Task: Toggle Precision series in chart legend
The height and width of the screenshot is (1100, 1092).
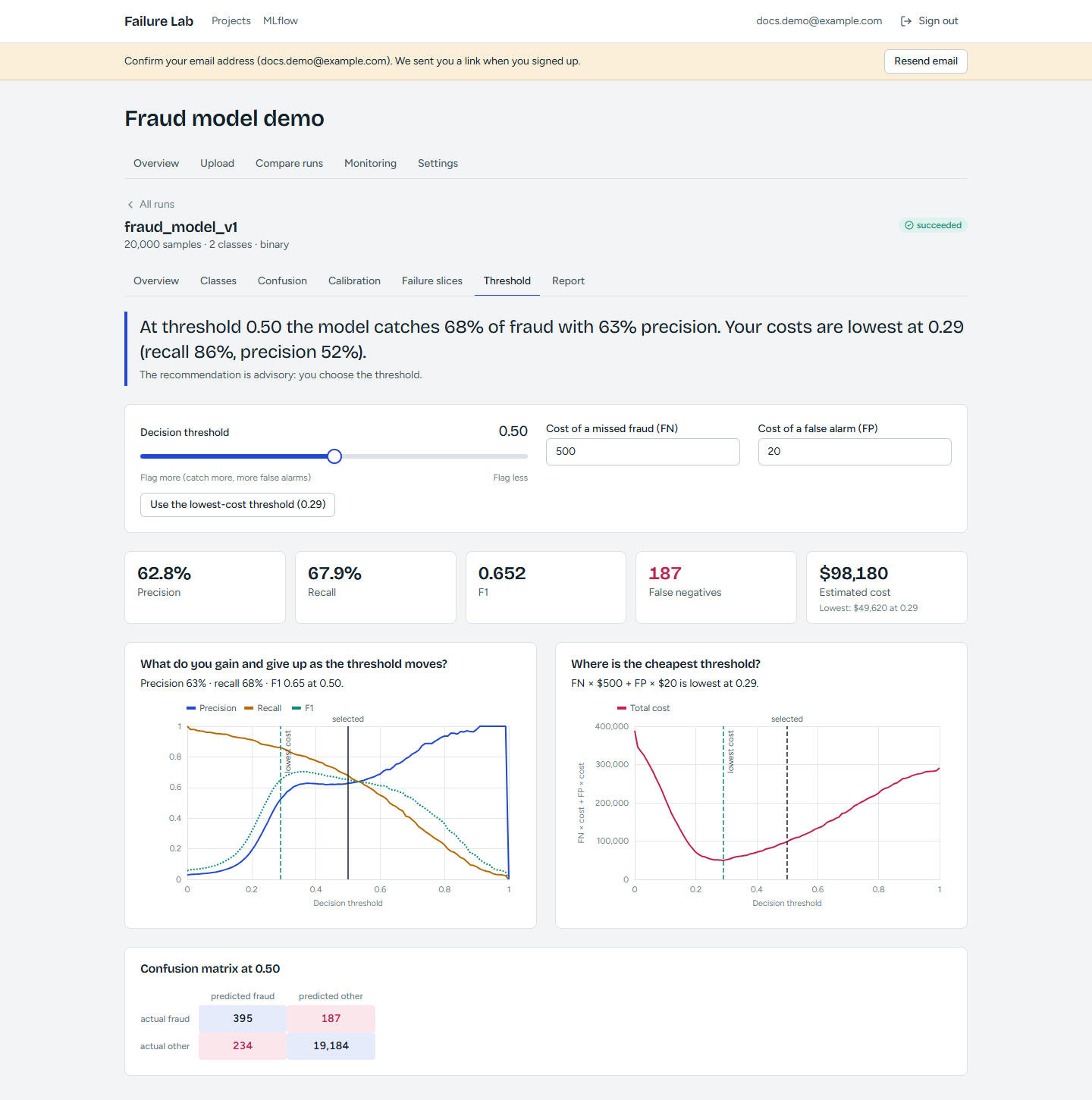Action: pos(212,708)
